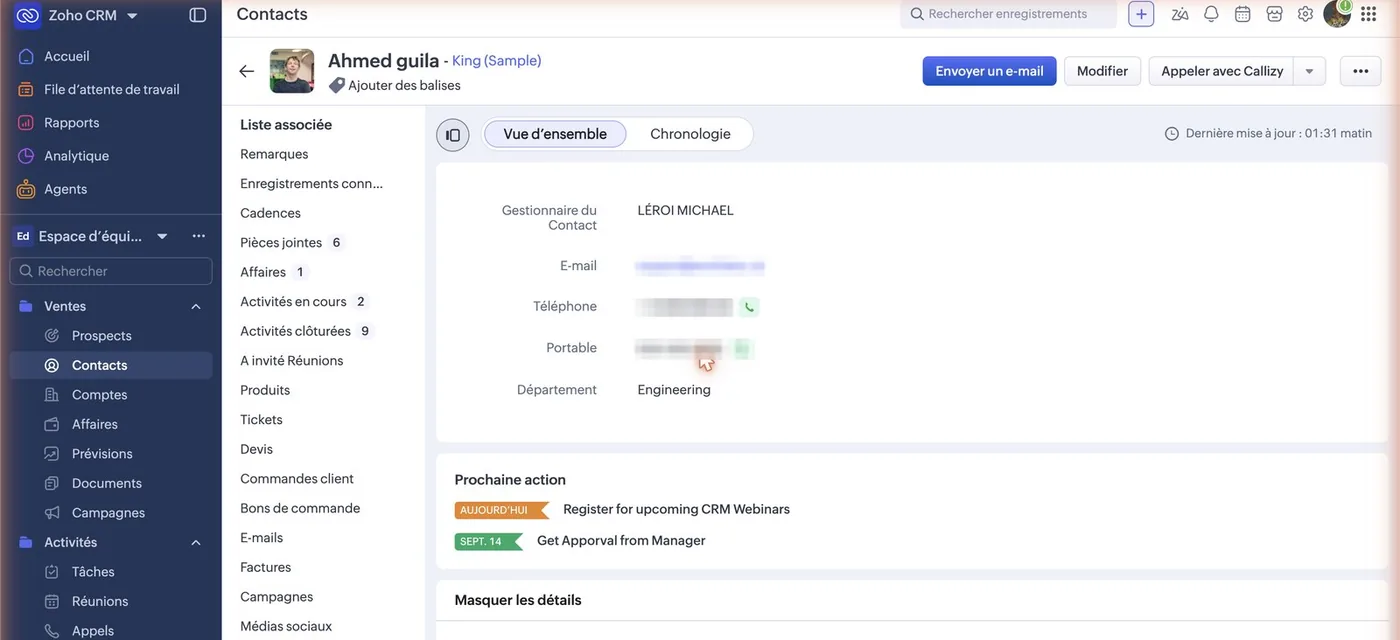Open the Prévisions module
The width and height of the screenshot is (1400, 640).
click(x=102, y=453)
